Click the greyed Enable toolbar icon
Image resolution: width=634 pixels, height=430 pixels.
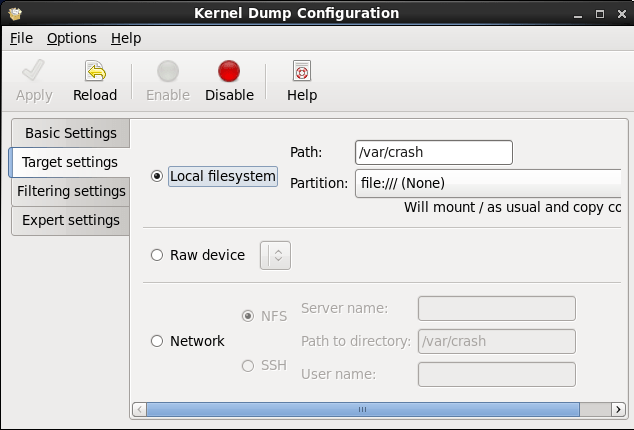click(168, 72)
